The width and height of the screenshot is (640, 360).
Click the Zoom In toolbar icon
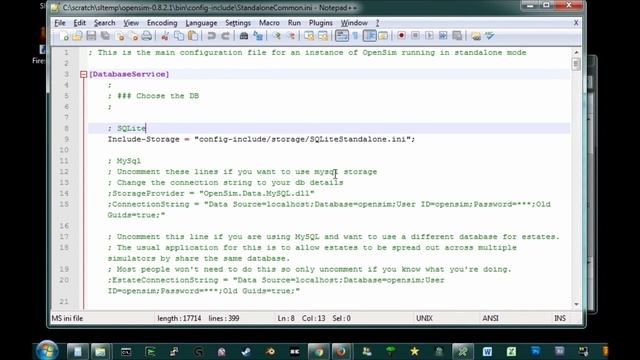[277, 36]
